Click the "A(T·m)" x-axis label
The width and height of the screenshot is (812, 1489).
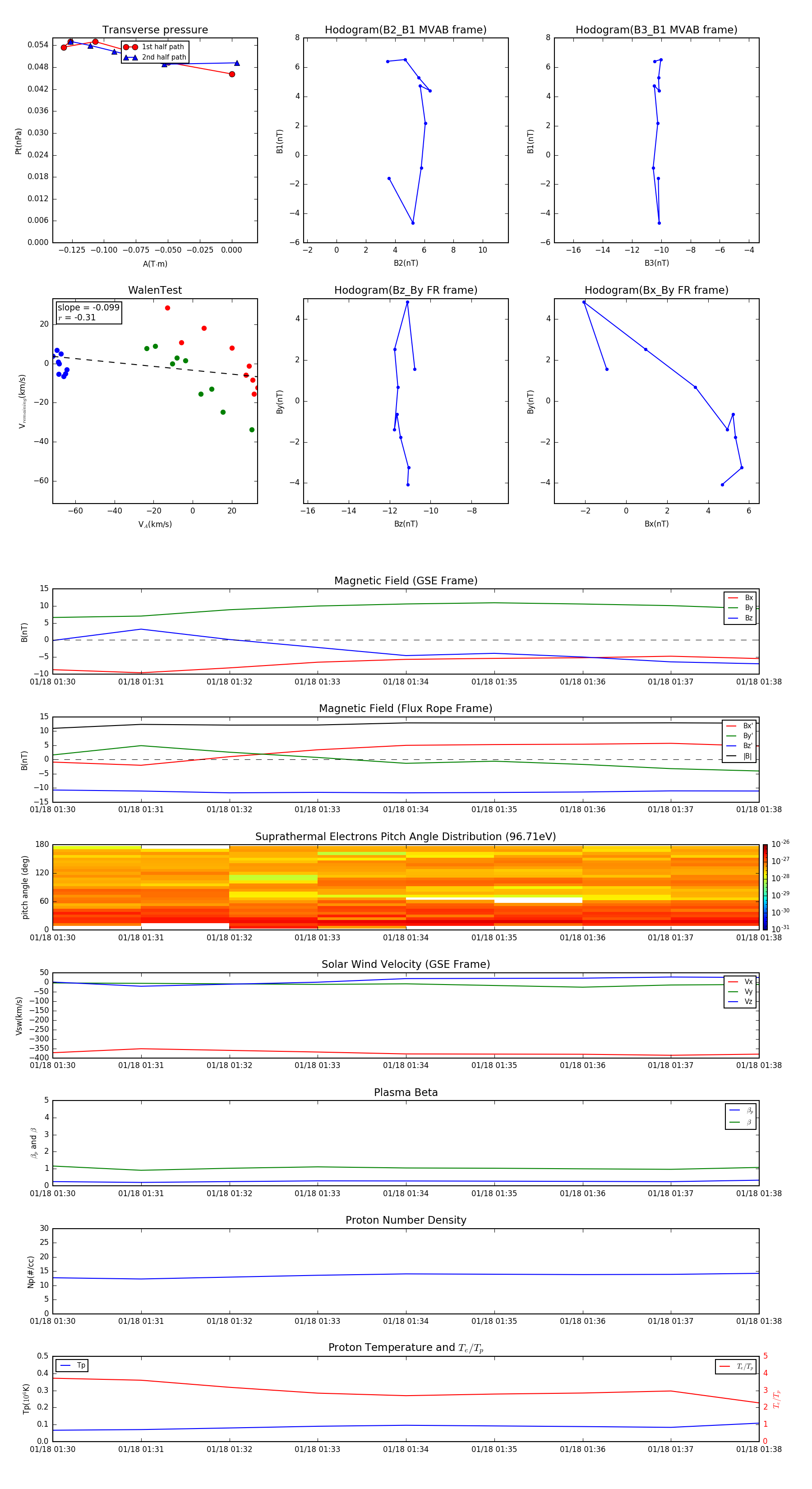click(x=155, y=264)
